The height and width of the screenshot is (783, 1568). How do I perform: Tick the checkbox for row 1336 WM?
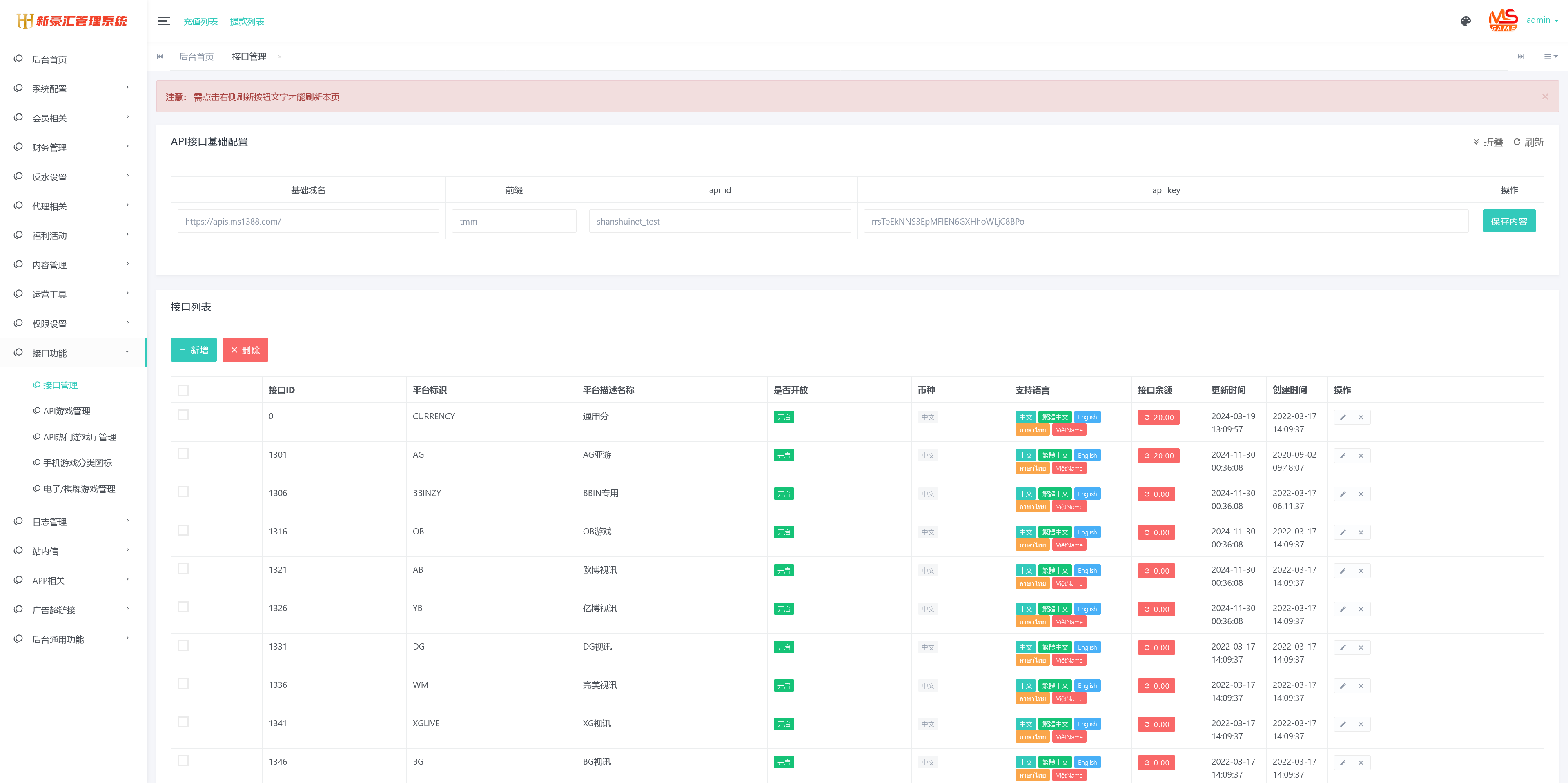(x=183, y=683)
